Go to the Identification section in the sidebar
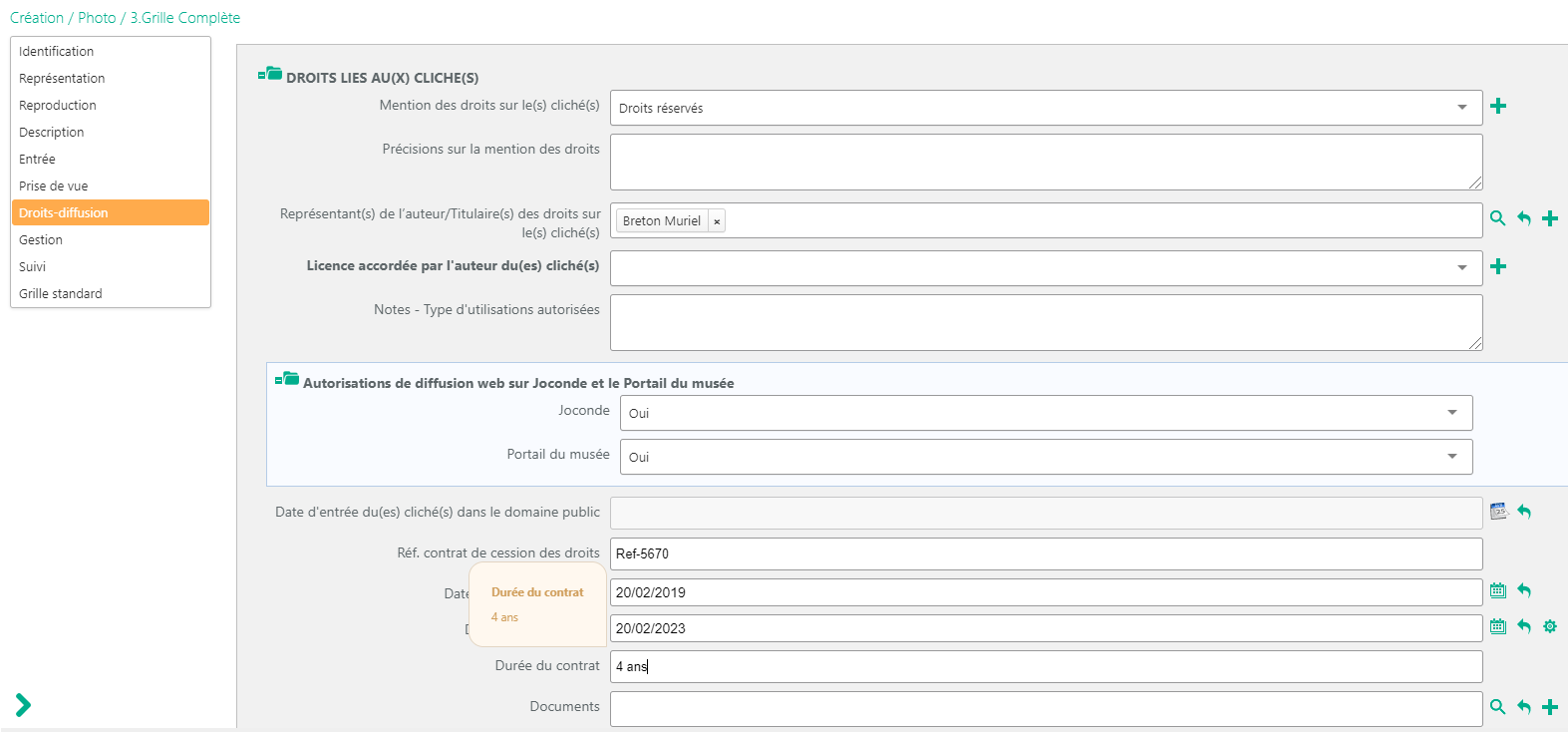 point(56,51)
